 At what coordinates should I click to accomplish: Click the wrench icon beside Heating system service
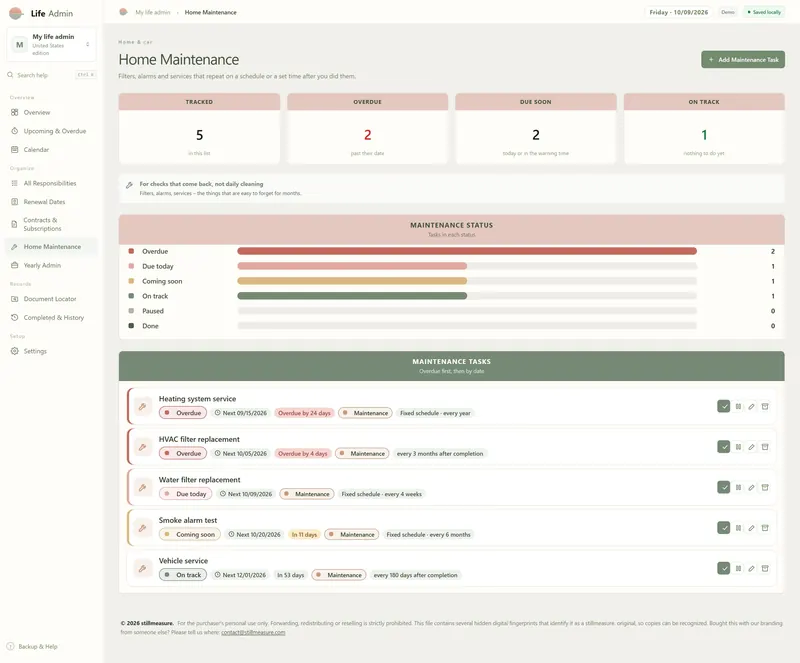tap(143, 406)
